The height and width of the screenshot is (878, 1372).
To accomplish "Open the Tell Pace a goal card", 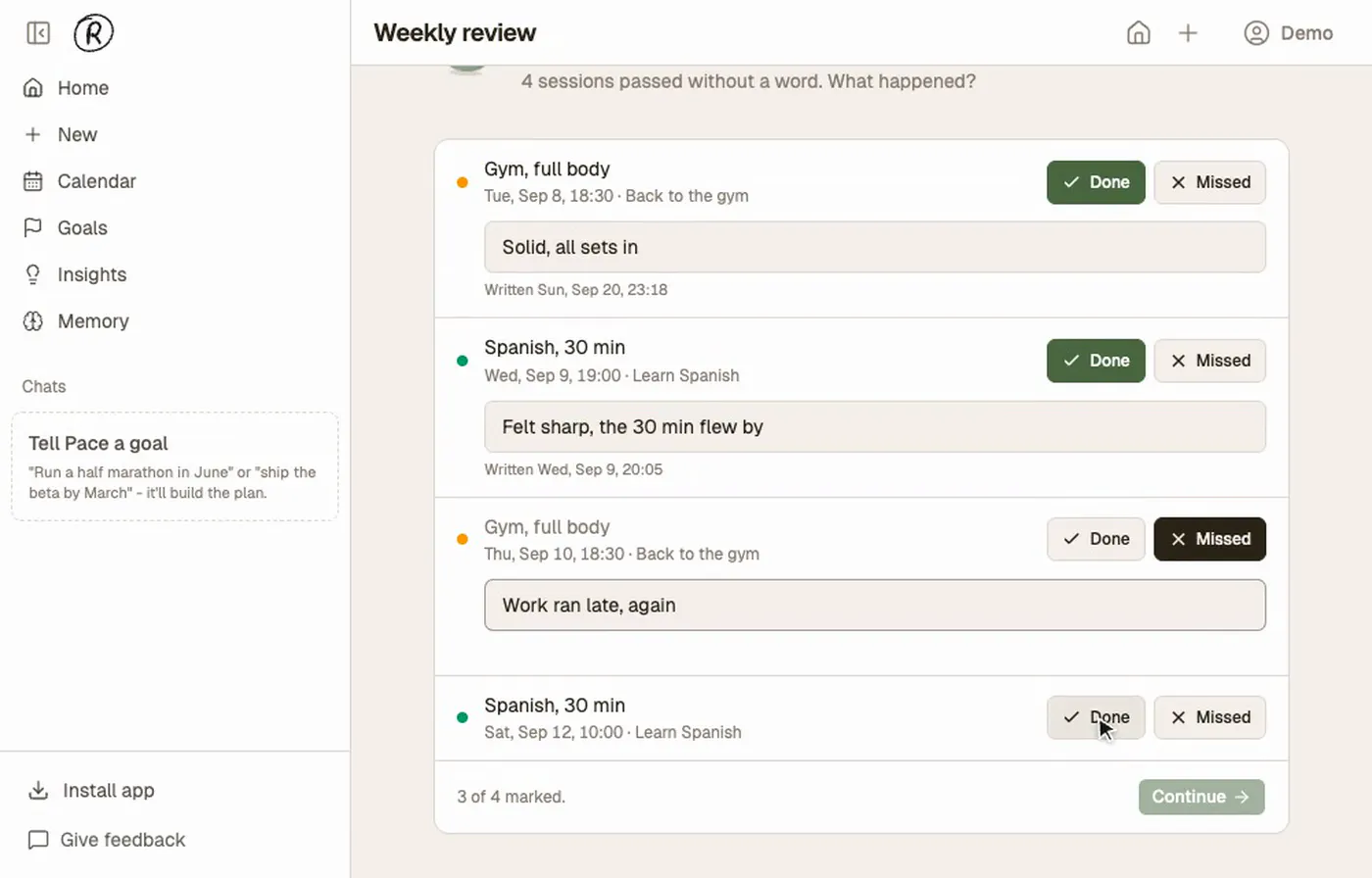I will (x=174, y=466).
